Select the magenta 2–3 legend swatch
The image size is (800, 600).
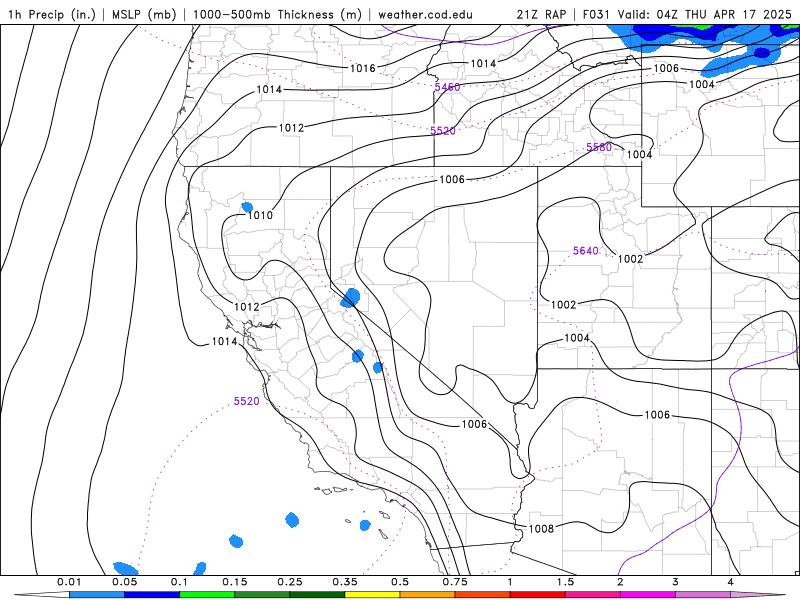[648, 595]
